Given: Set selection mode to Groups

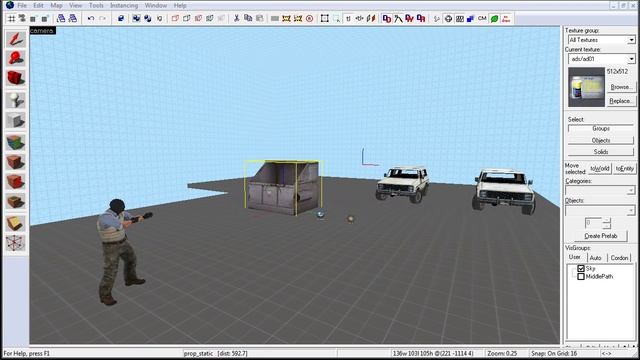Looking at the screenshot, I should tap(601, 129).
